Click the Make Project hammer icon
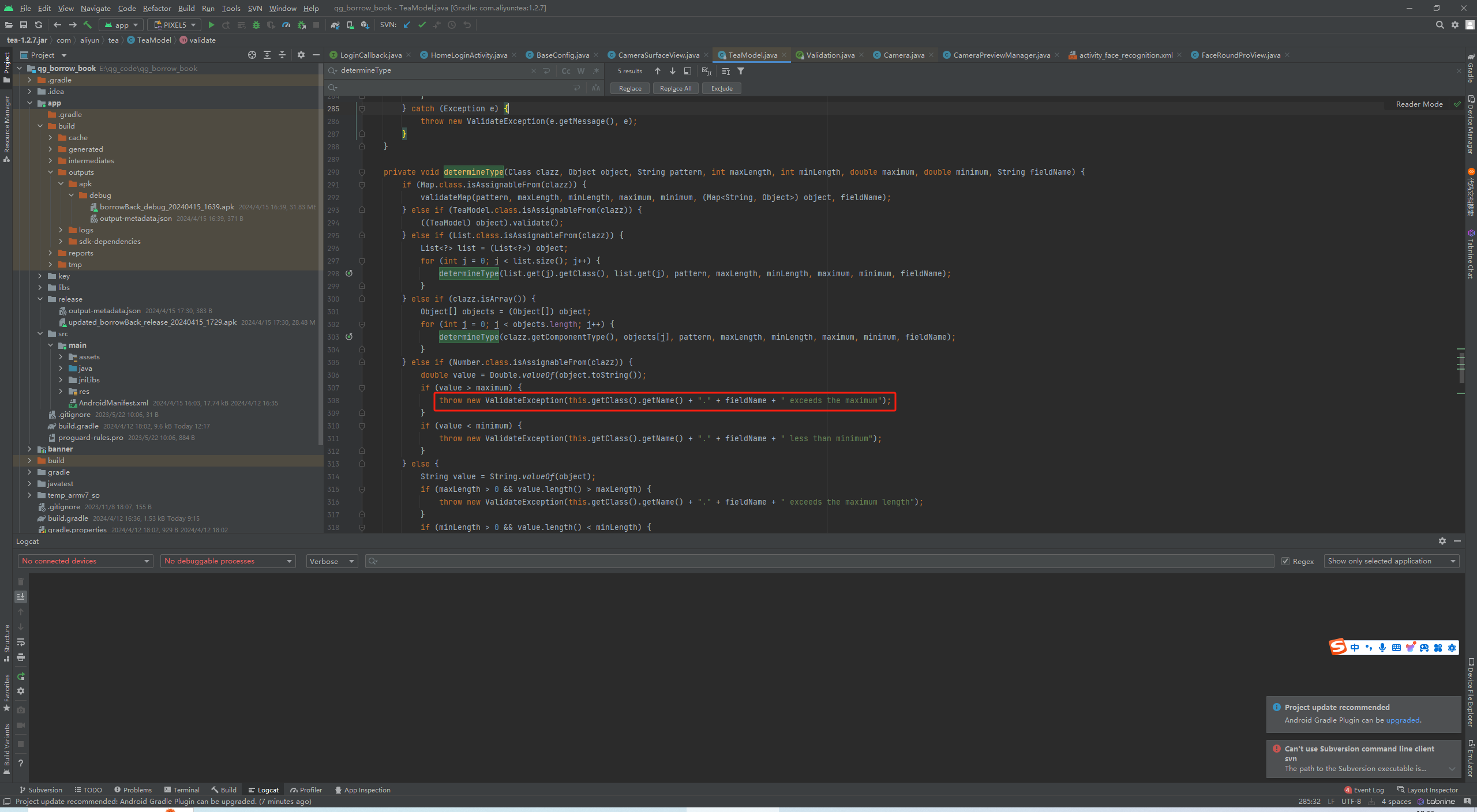 click(x=88, y=25)
